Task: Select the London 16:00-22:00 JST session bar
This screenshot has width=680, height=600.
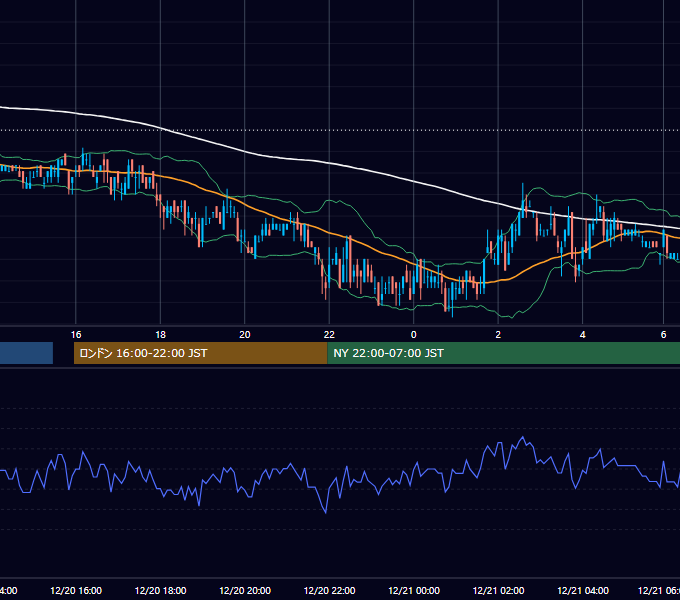Action: click(x=200, y=353)
